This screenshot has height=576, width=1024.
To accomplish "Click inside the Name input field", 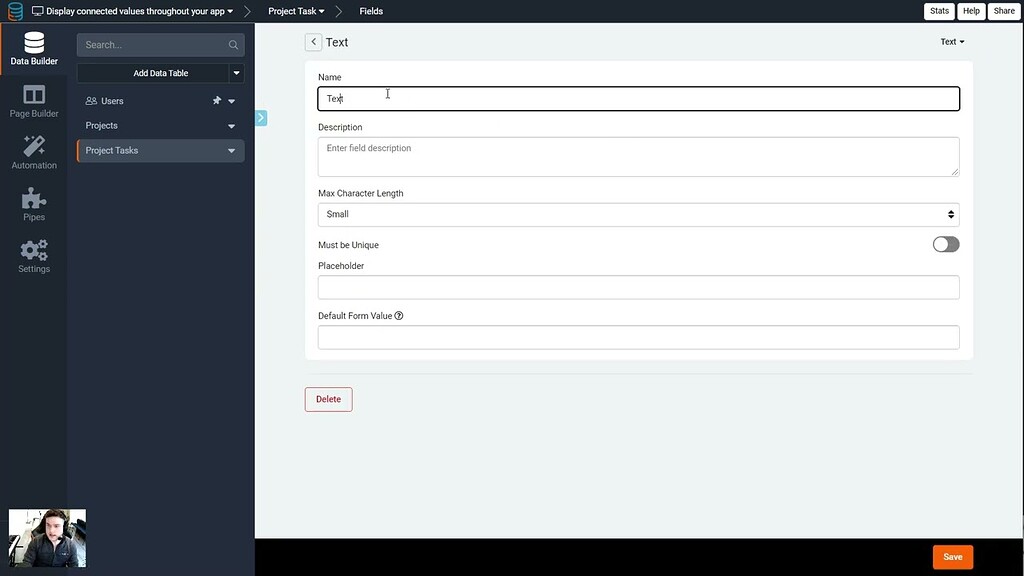I will 637,98.
